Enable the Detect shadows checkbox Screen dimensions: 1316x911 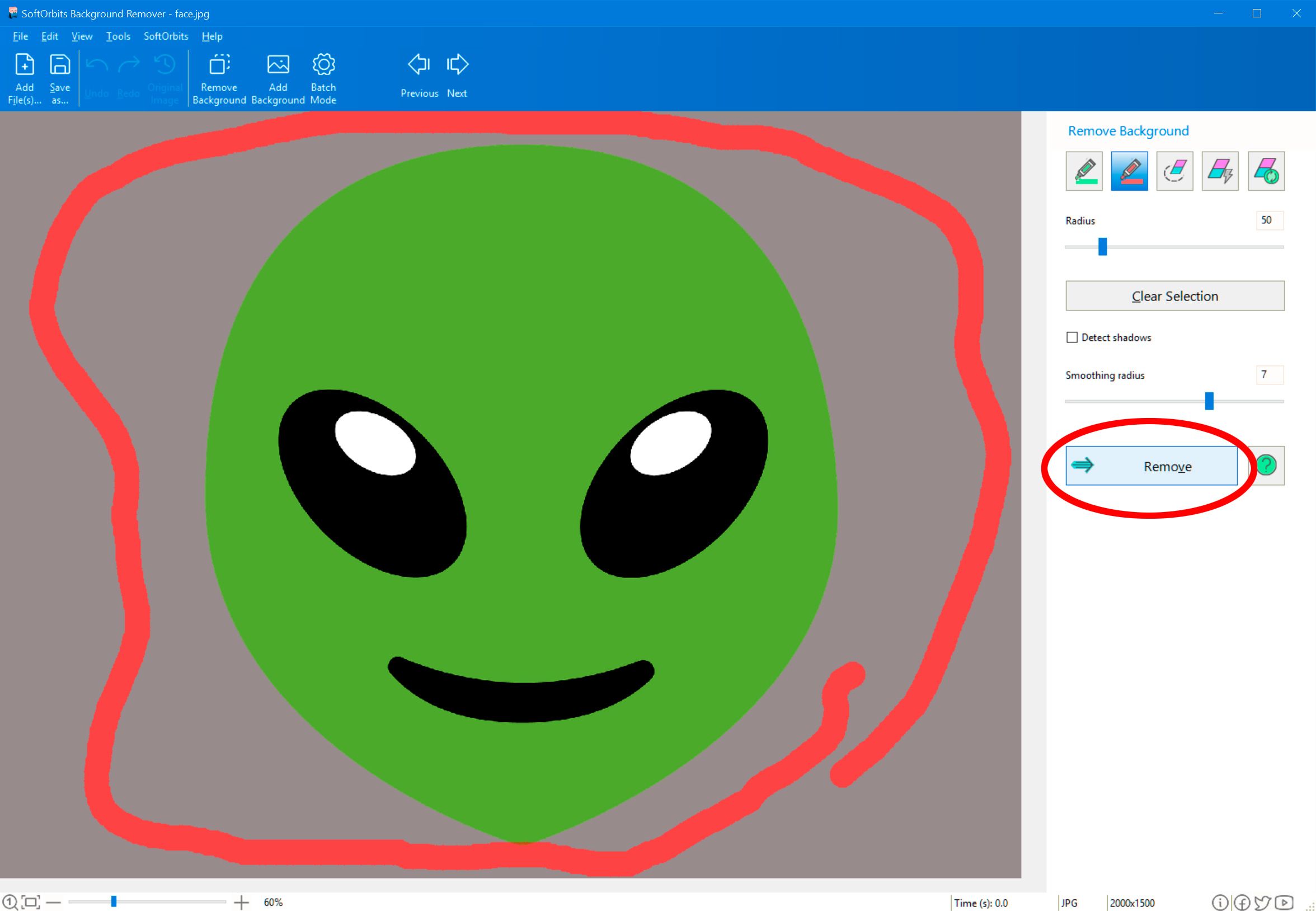coord(1071,337)
